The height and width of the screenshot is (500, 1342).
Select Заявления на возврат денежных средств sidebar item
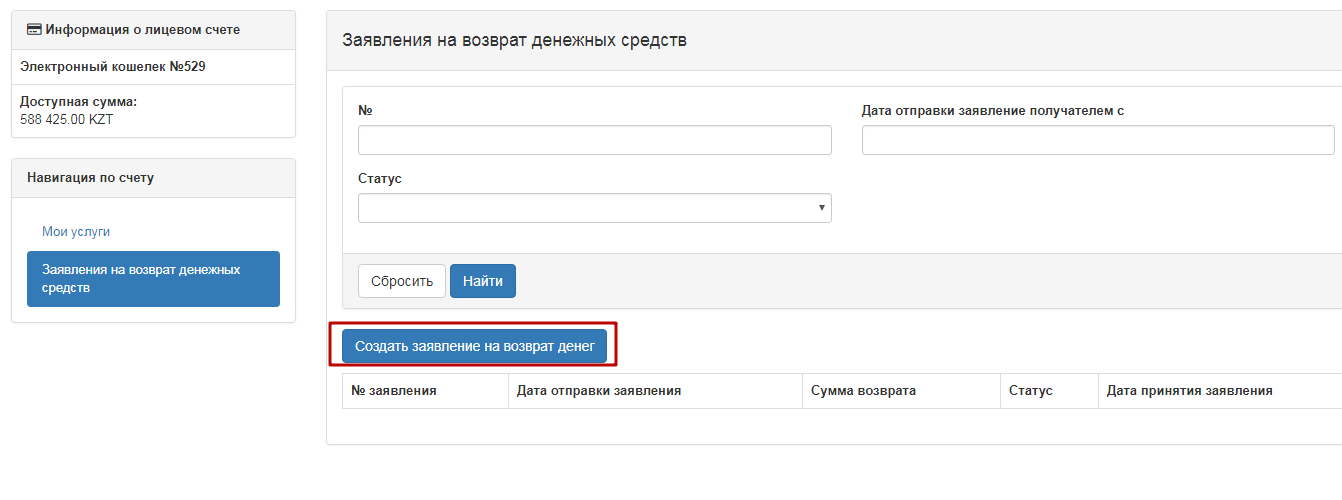153,279
